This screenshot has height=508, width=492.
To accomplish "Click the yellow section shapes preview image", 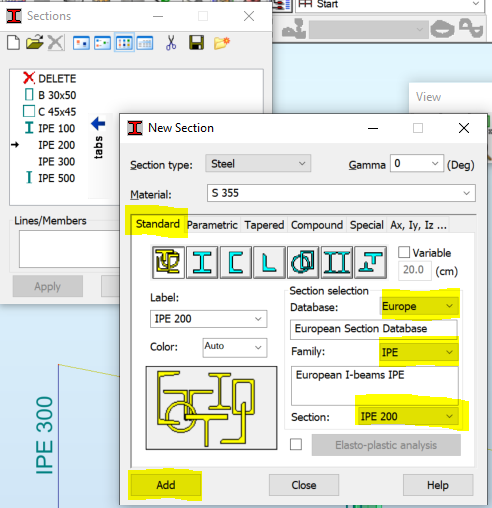I will [211, 408].
